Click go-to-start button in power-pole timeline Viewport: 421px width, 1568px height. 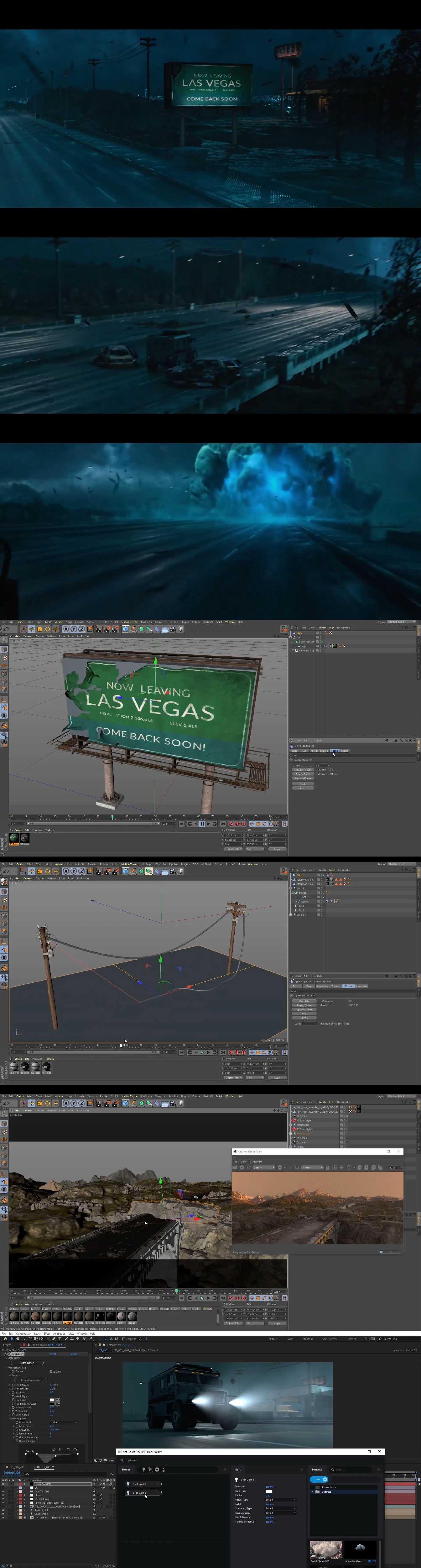(181, 1052)
